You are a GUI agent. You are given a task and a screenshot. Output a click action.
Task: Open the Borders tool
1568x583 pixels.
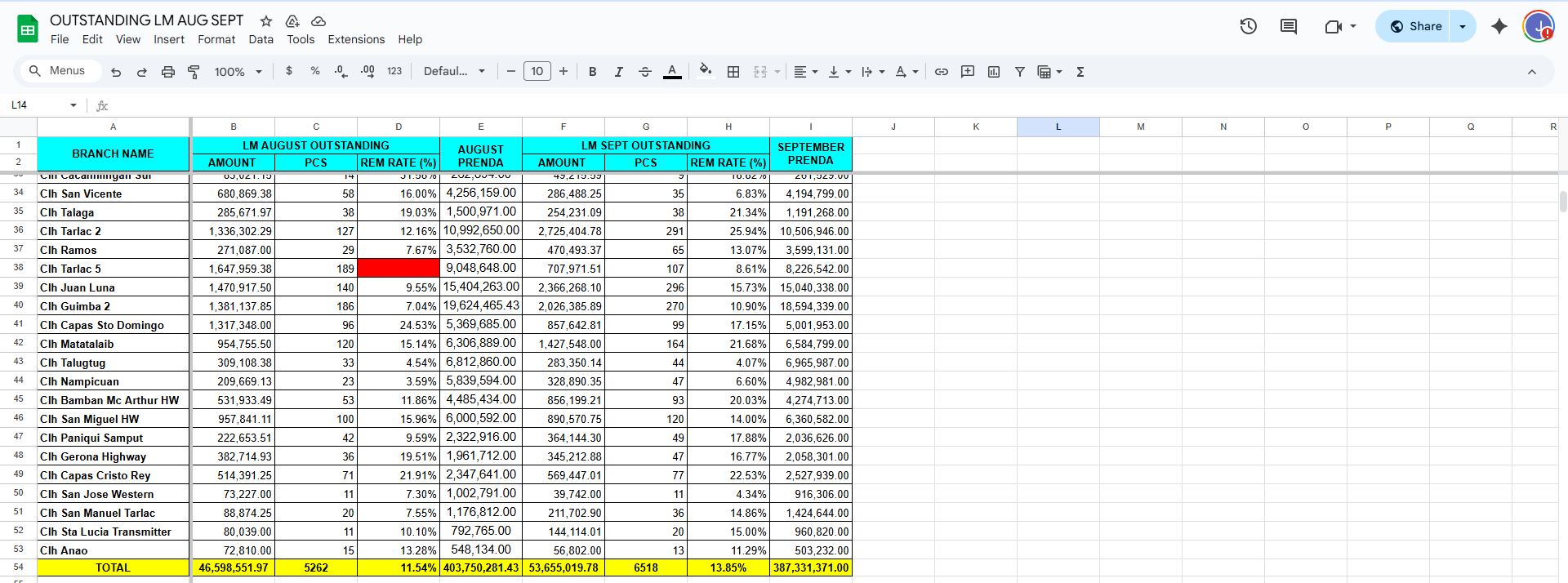[x=733, y=72]
